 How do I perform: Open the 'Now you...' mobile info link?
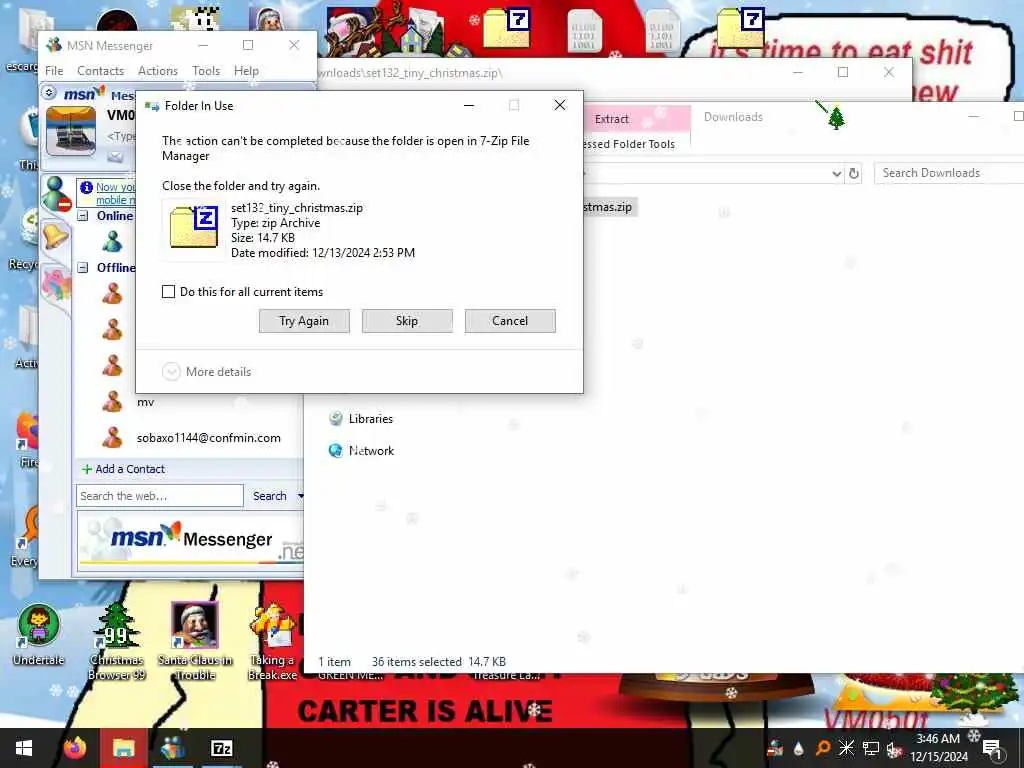pyautogui.click(x=116, y=193)
